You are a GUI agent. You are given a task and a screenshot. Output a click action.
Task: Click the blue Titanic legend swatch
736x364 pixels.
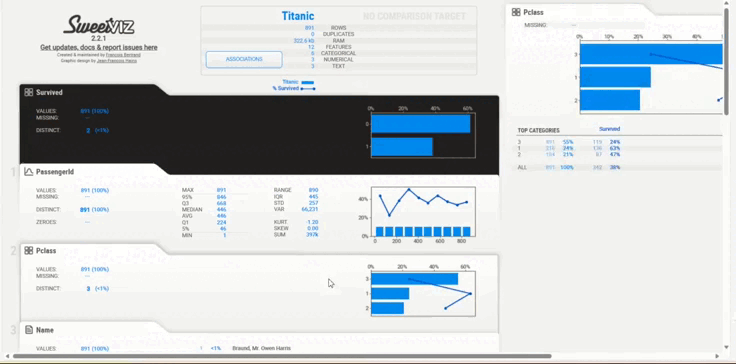pyautogui.click(x=307, y=82)
